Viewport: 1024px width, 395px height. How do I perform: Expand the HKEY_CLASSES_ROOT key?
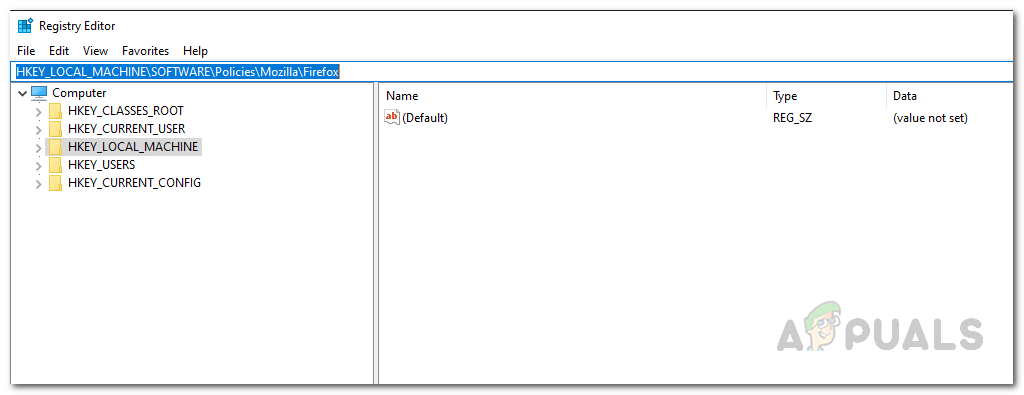click(39, 111)
